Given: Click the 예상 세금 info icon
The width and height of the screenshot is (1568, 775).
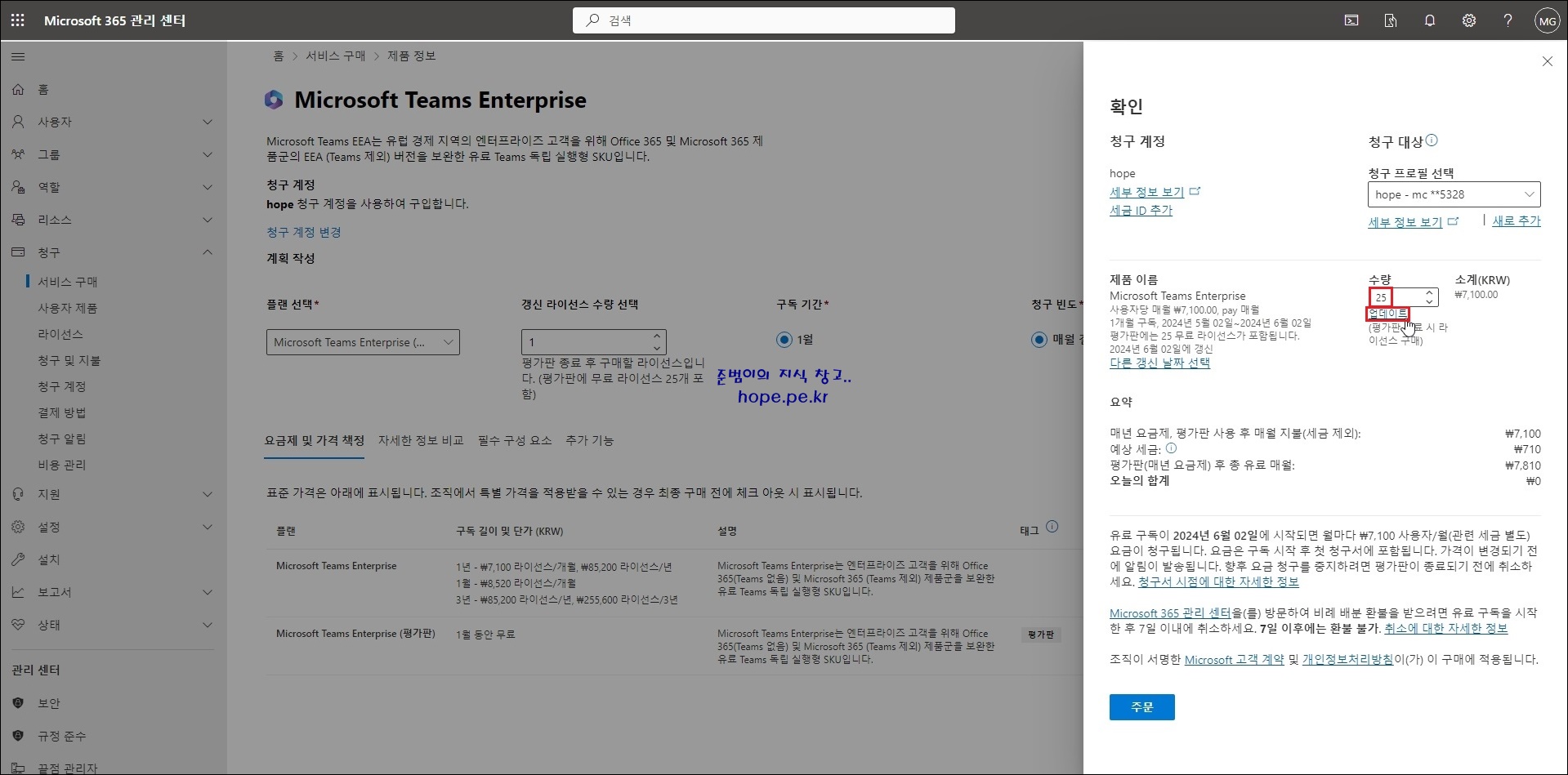Looking at the screenshot, I should coord(1171,448).
